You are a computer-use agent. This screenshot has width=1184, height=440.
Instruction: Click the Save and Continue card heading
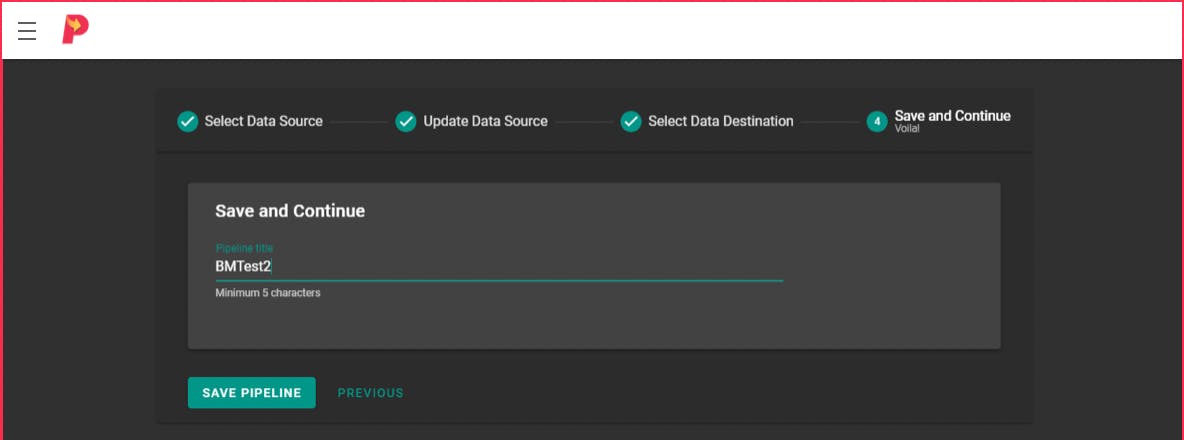tap(290, 211)
